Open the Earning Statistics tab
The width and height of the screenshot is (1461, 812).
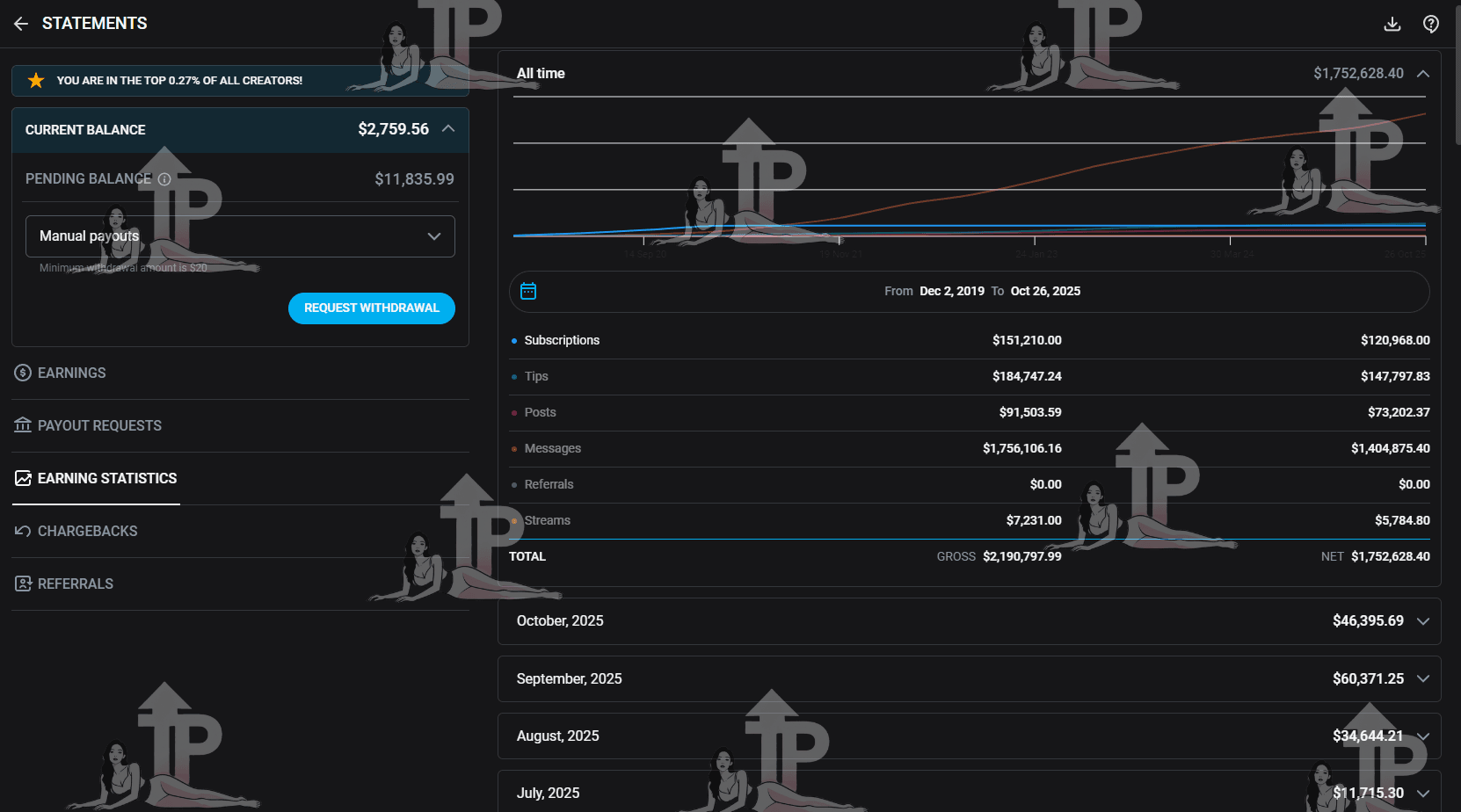coord(107,478)
